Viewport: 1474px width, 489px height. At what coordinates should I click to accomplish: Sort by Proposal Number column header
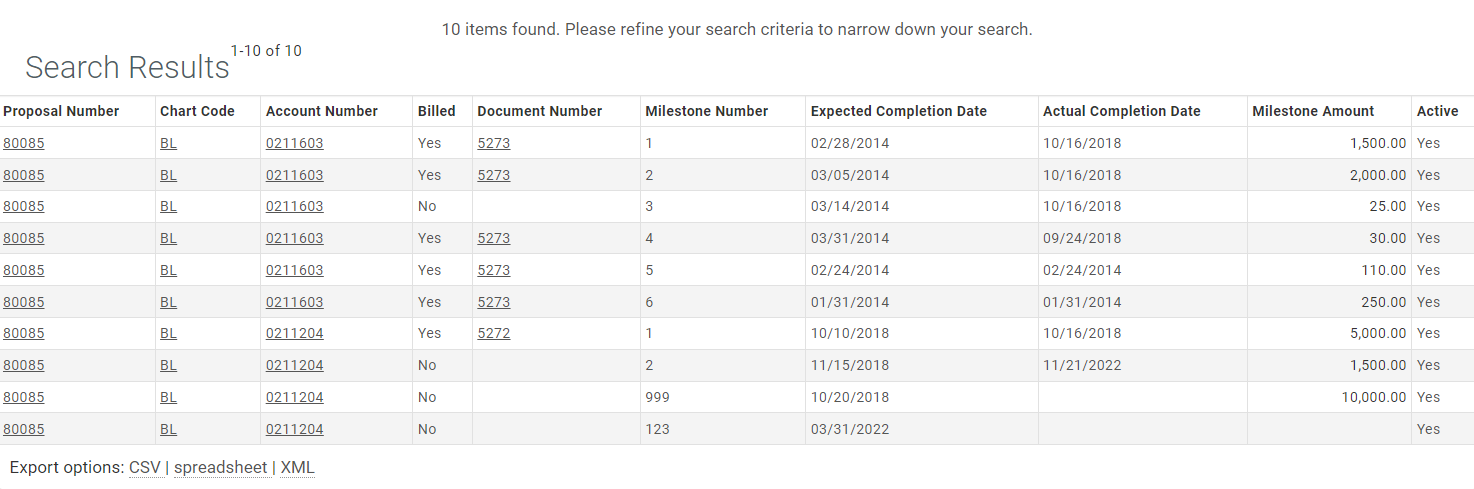(61, 111)
